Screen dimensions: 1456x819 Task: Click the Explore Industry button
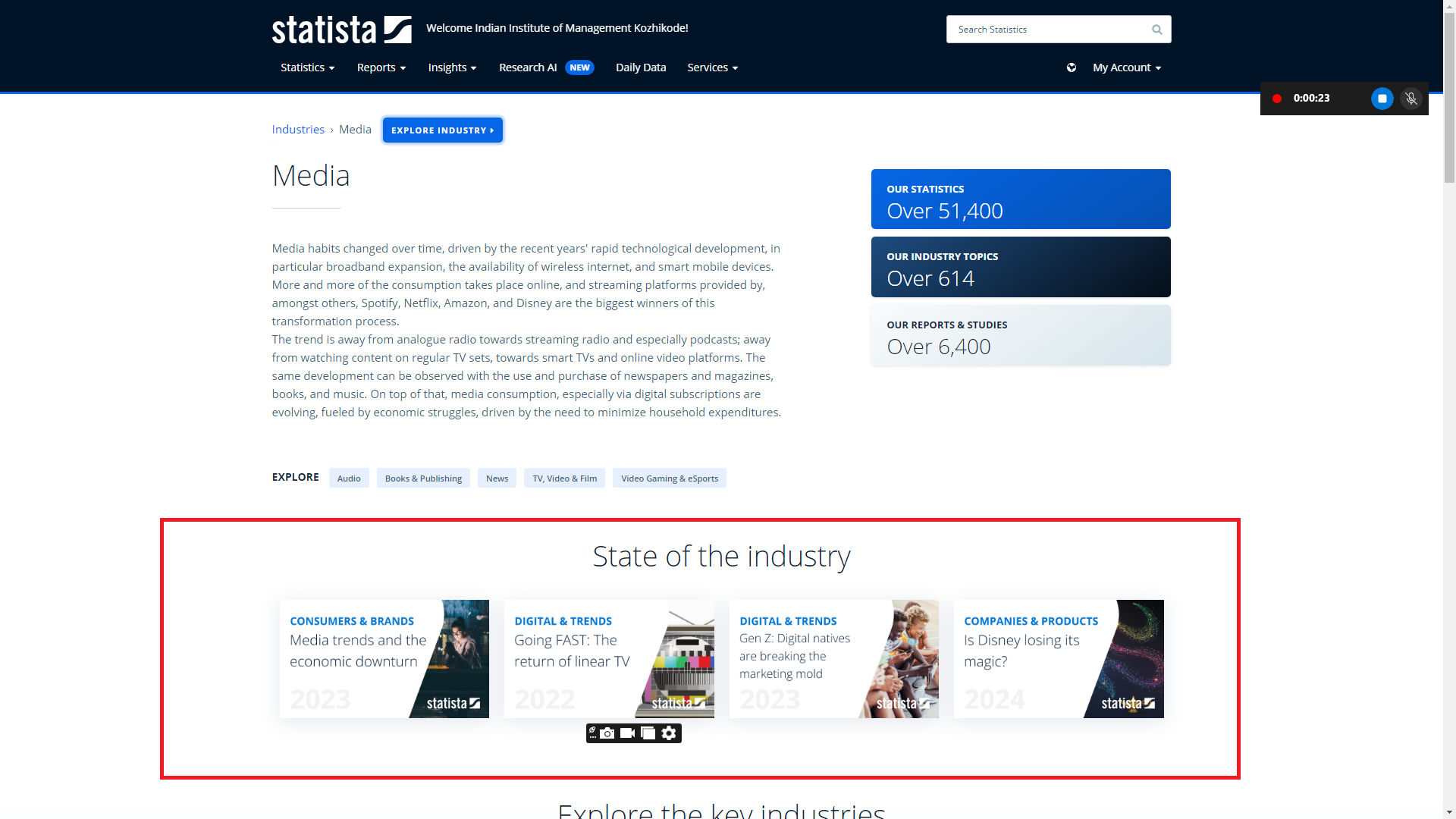coord(442,130)
